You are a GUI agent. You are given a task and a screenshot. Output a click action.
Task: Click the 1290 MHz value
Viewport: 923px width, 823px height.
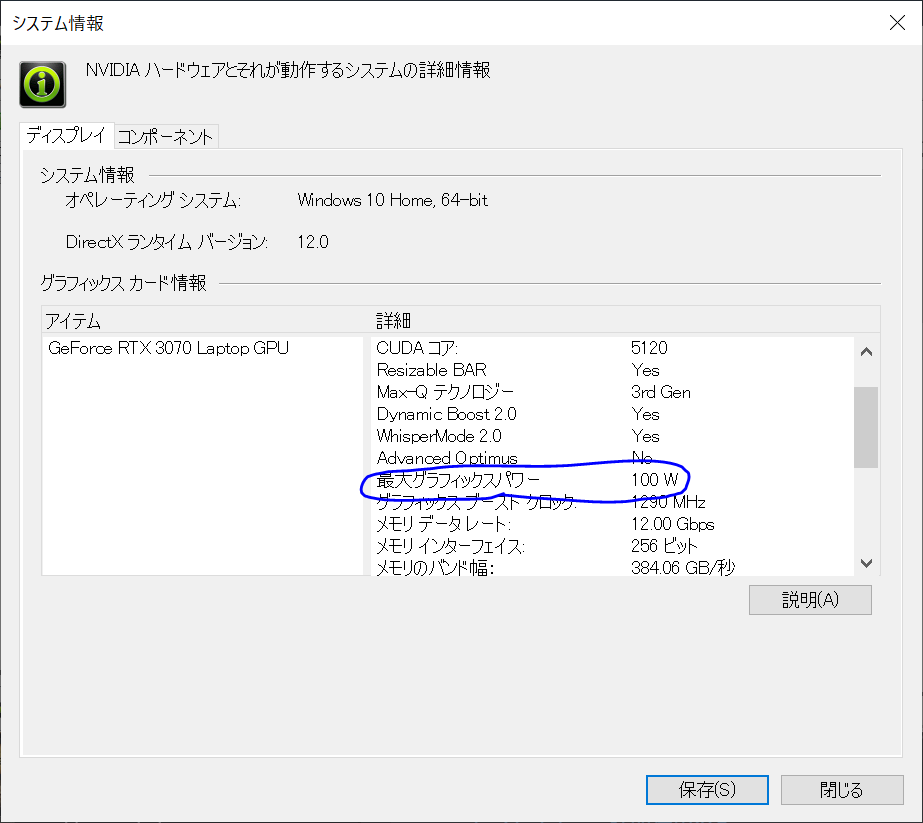(x=668, y=502)
